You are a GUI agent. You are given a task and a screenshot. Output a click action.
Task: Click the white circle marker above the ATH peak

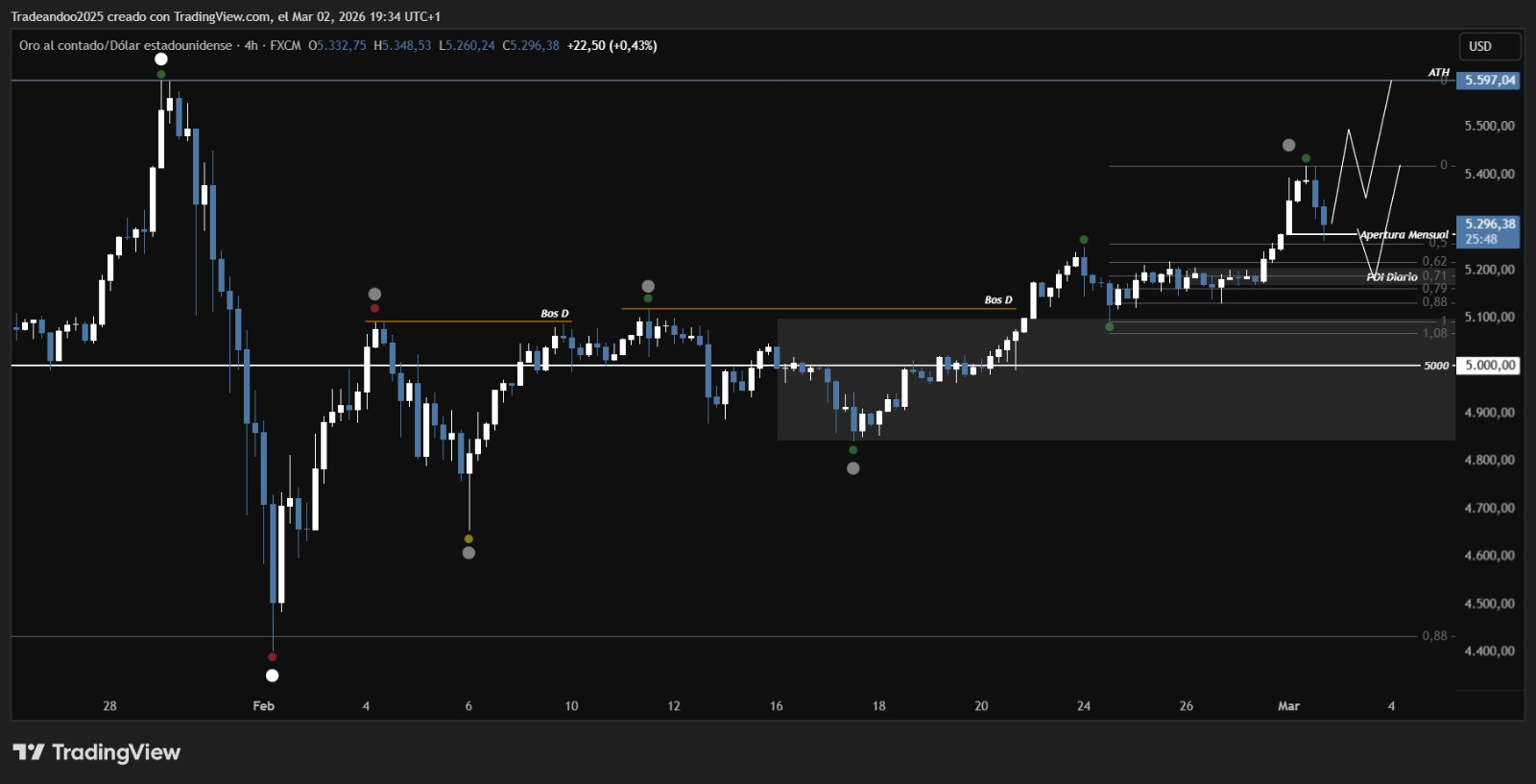click(161, 59)
